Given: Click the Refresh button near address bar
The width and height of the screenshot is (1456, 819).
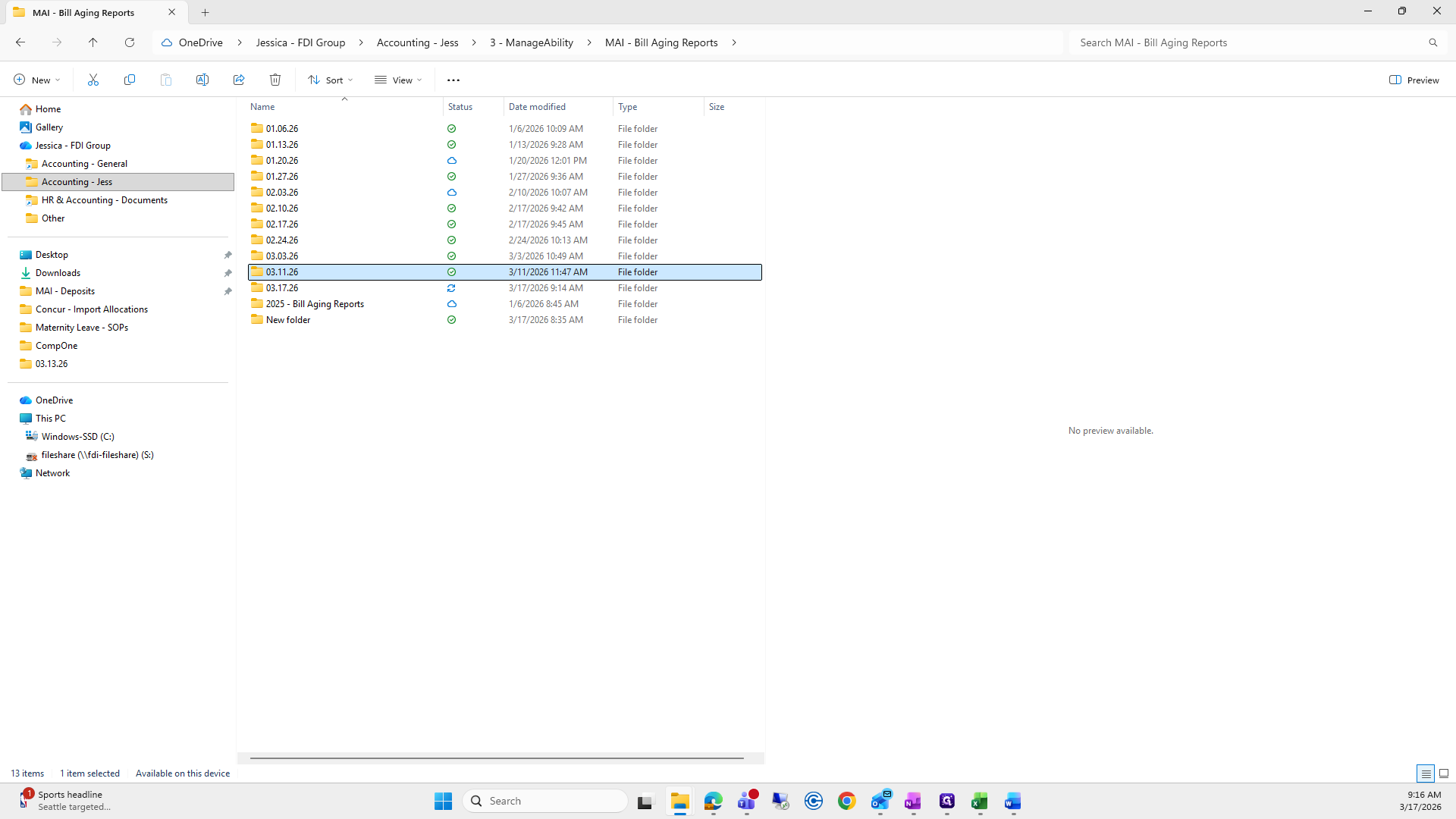Looking at the screenshot, I should coord(130,42).
